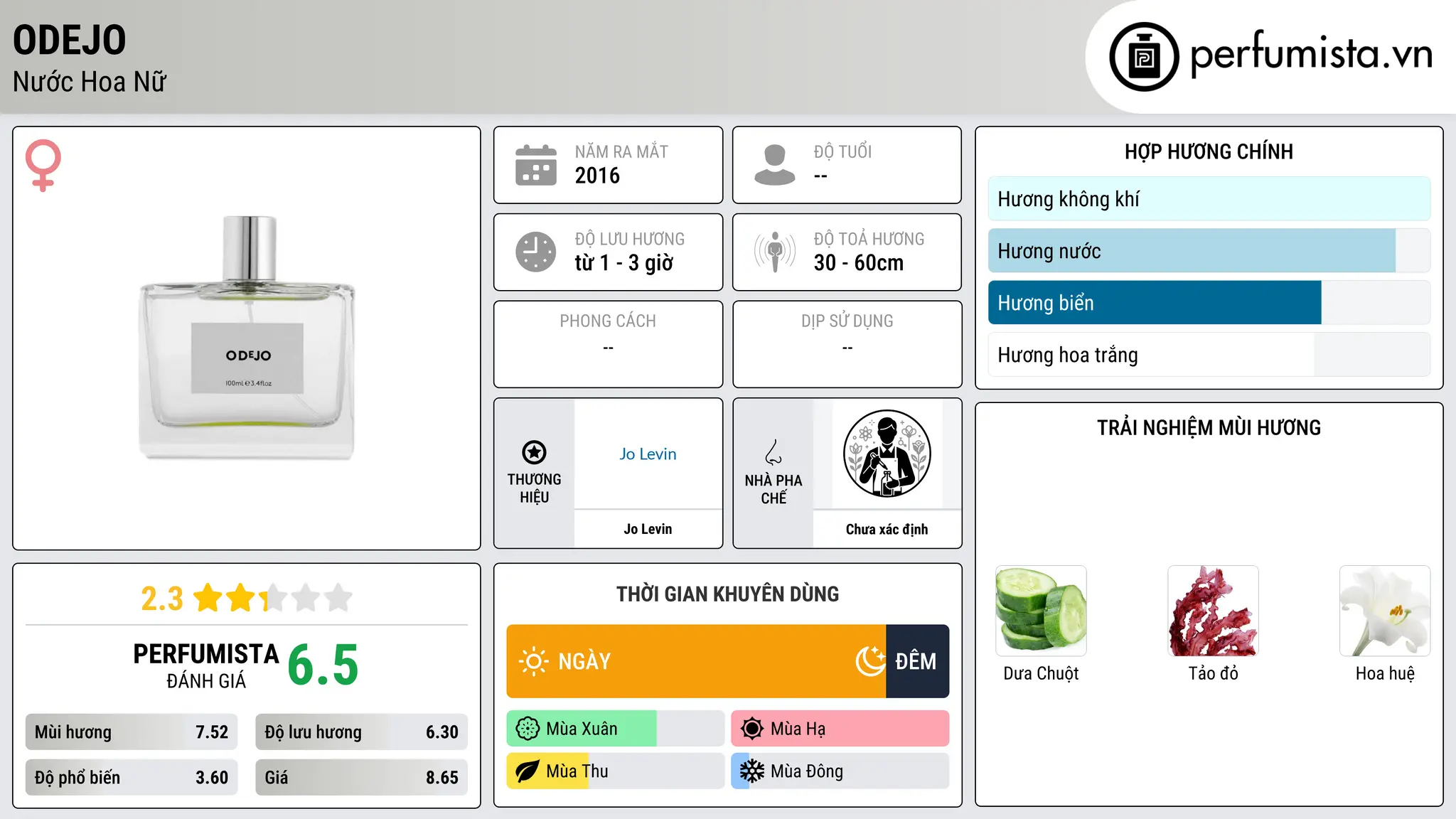1456x819 pixels.
Task: Click the 'Chưa xác định' perfumer caption
Action: click(887, 529)
